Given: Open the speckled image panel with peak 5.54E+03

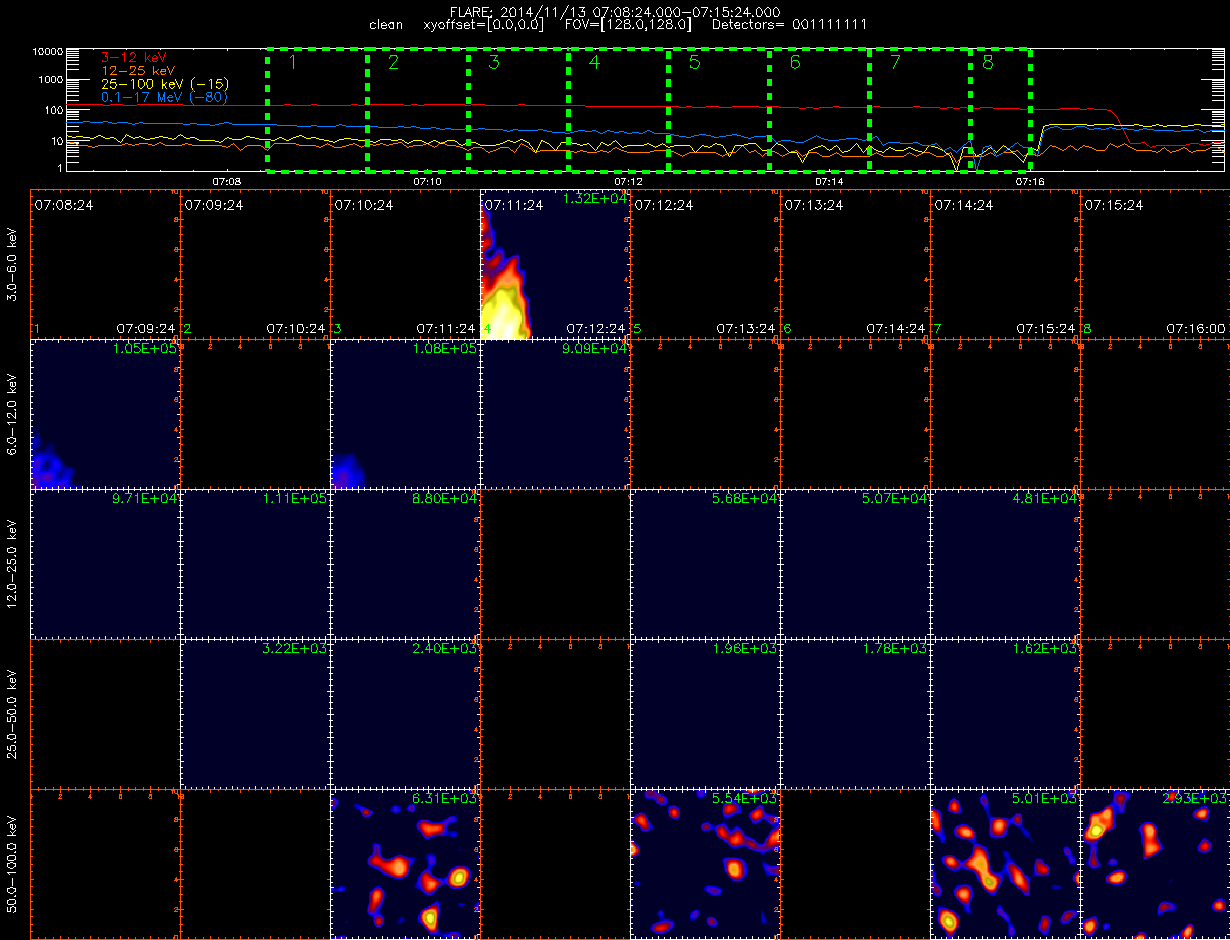Looking at the screenshot, I should (706, 864).
